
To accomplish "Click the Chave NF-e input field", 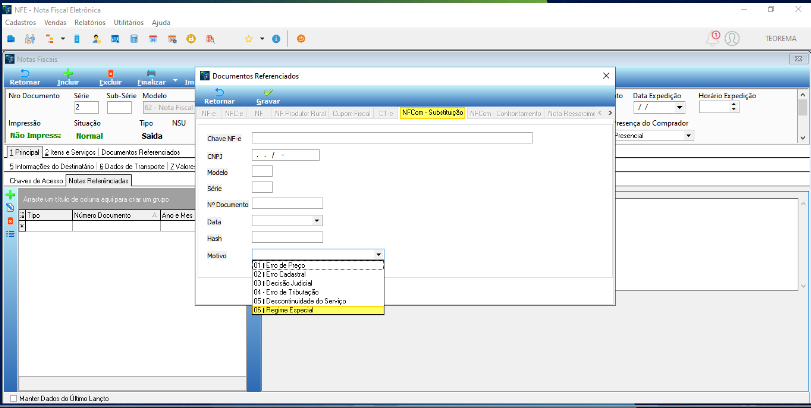I will pos(392,138).
